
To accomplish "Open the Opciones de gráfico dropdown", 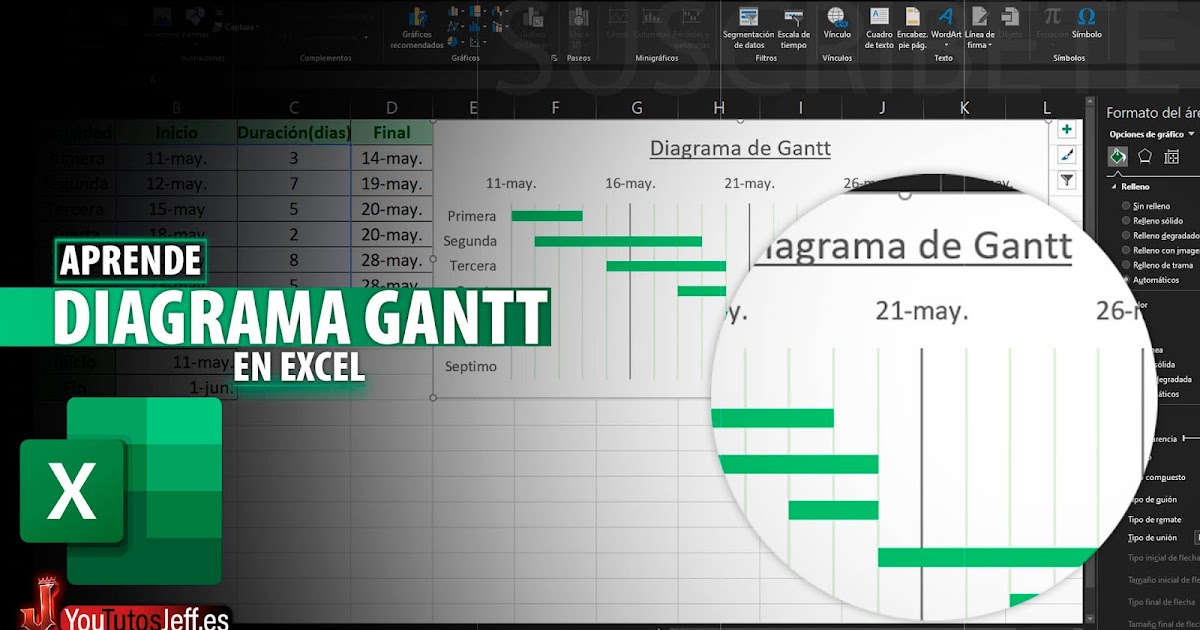I will point(1189,134).
